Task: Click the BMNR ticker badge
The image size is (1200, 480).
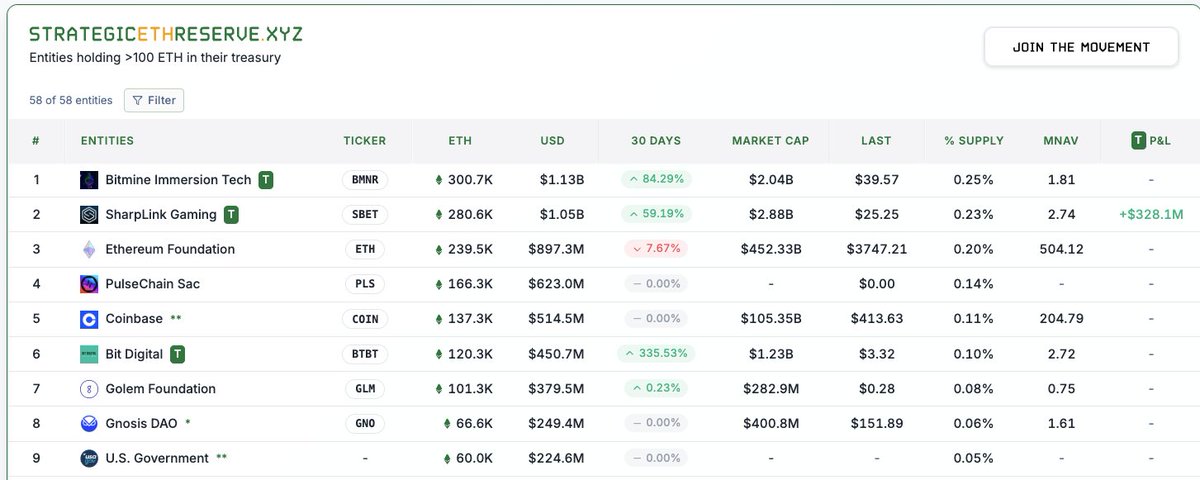Action: coord(364,180)
